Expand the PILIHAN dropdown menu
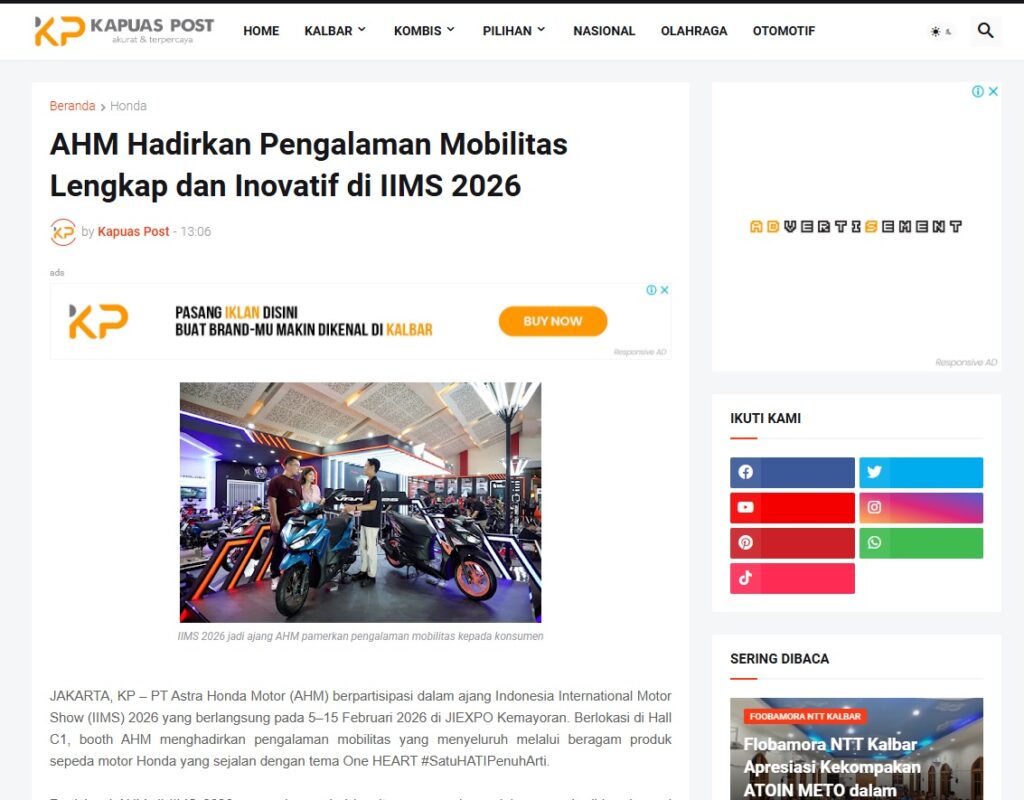 tap(514, 31)
